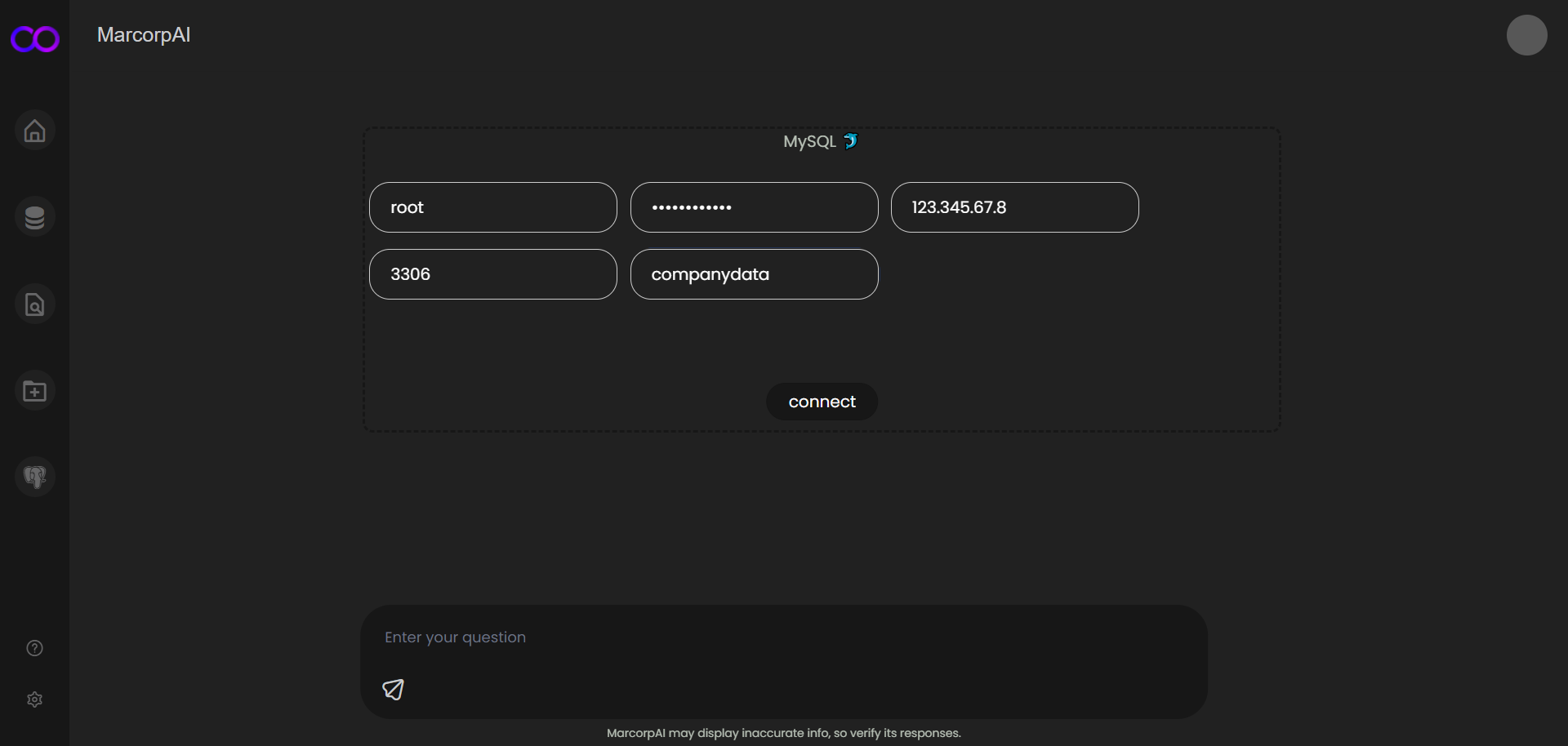
Task: Select the PostgreSQL elephant icon in sidebar
Action: 34,477
